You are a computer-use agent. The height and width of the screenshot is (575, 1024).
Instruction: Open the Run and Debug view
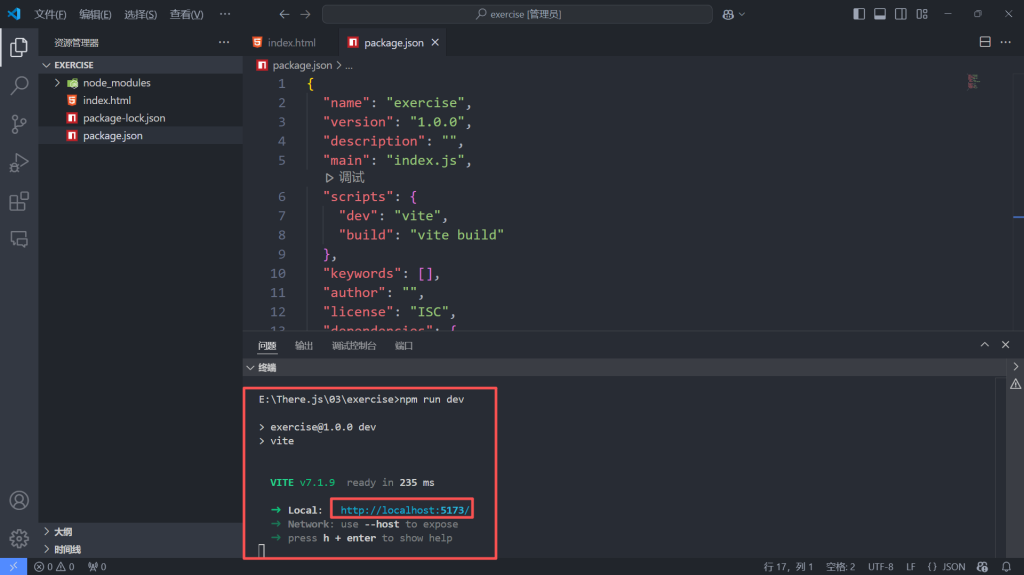click(x=19, y=163)
